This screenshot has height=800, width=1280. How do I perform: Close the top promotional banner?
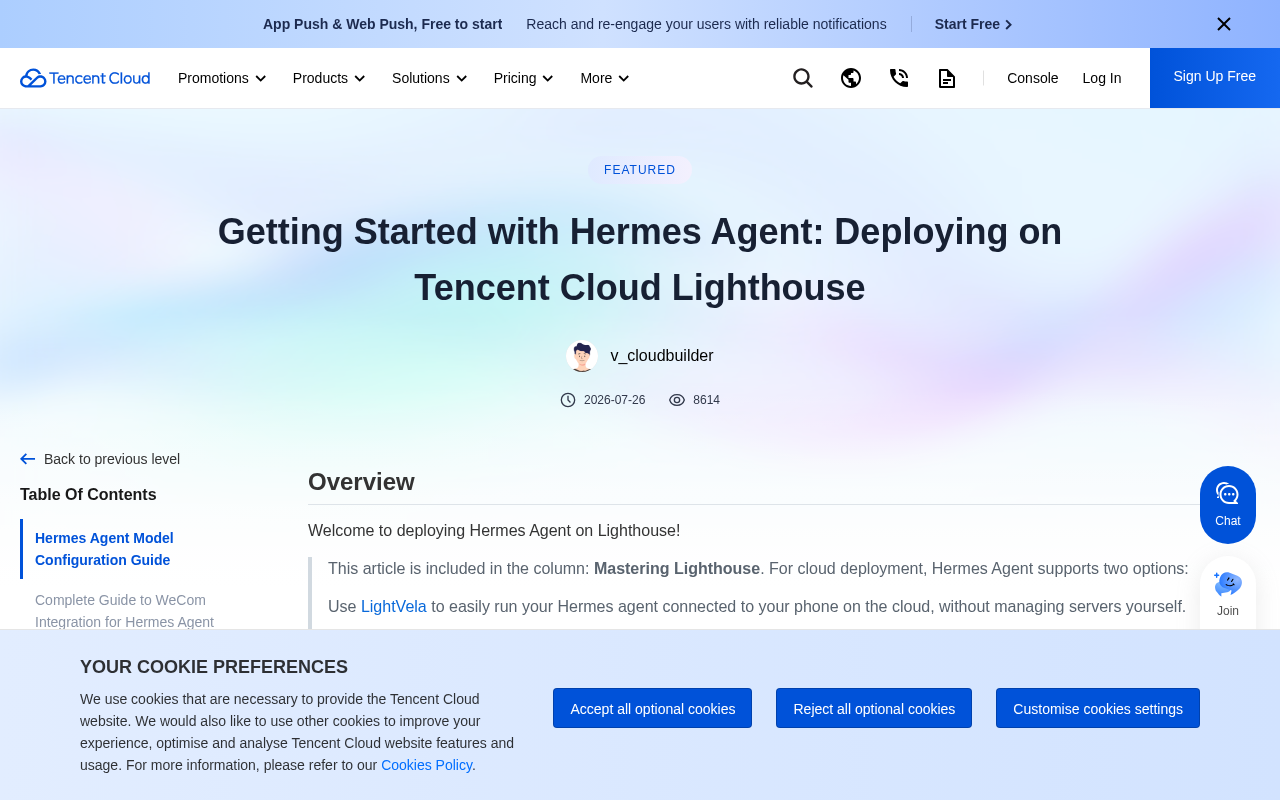(x=1224, y=24)
